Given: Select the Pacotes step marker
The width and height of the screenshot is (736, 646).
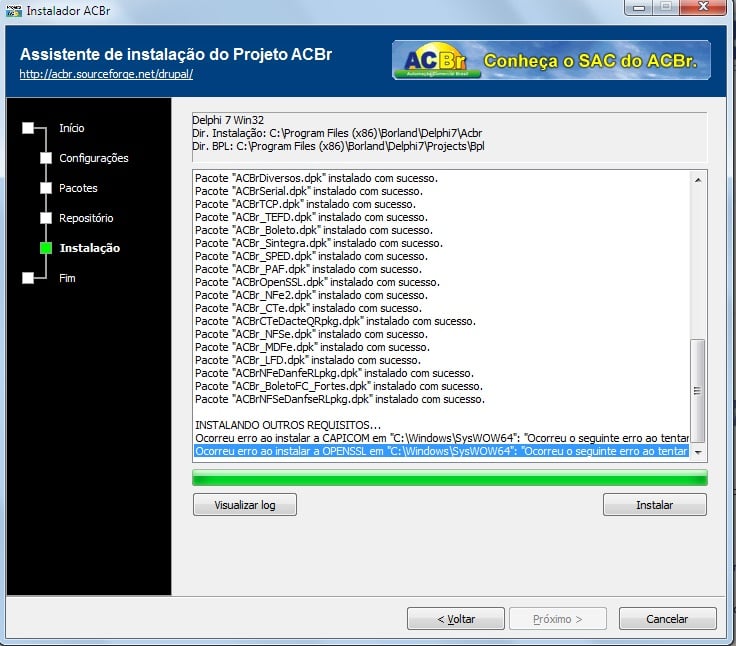Looking at the screenshot, I should (46, 188).
